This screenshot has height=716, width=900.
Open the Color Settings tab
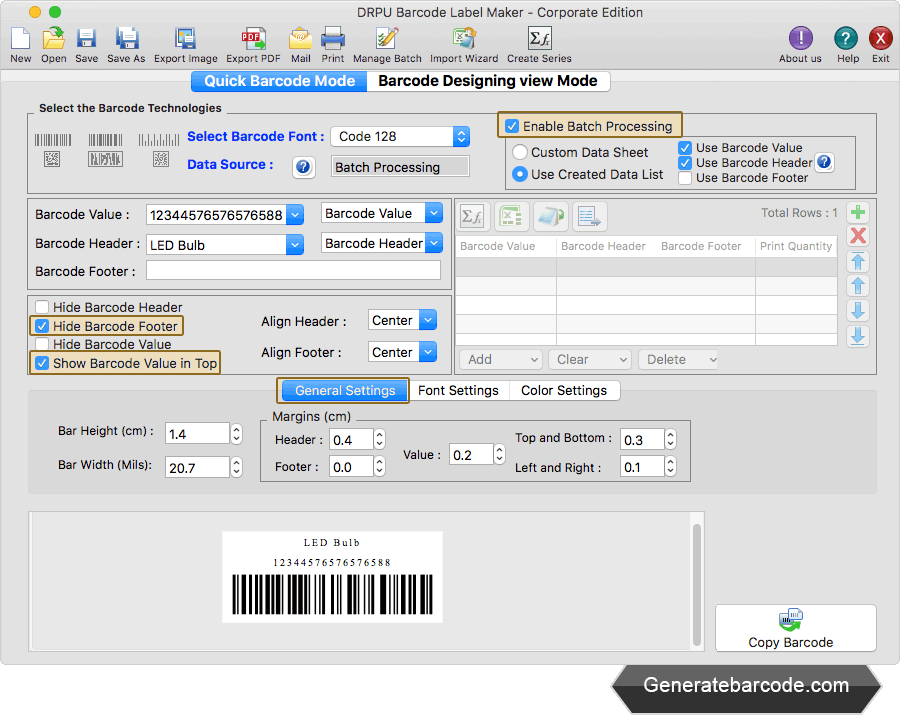pyautogui.click(x=564, y=390)
